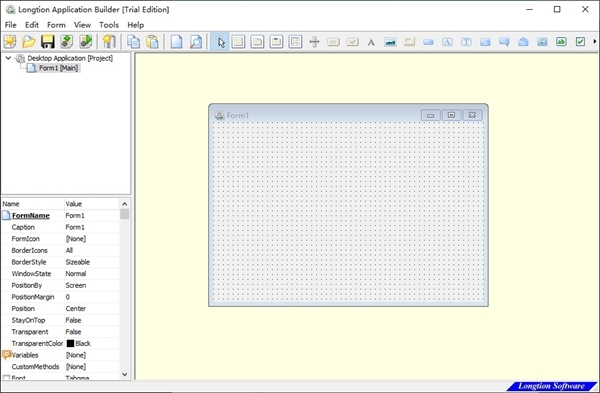Click PositionBy value Screen
This screenshot has height=393, width=600.
76,285
